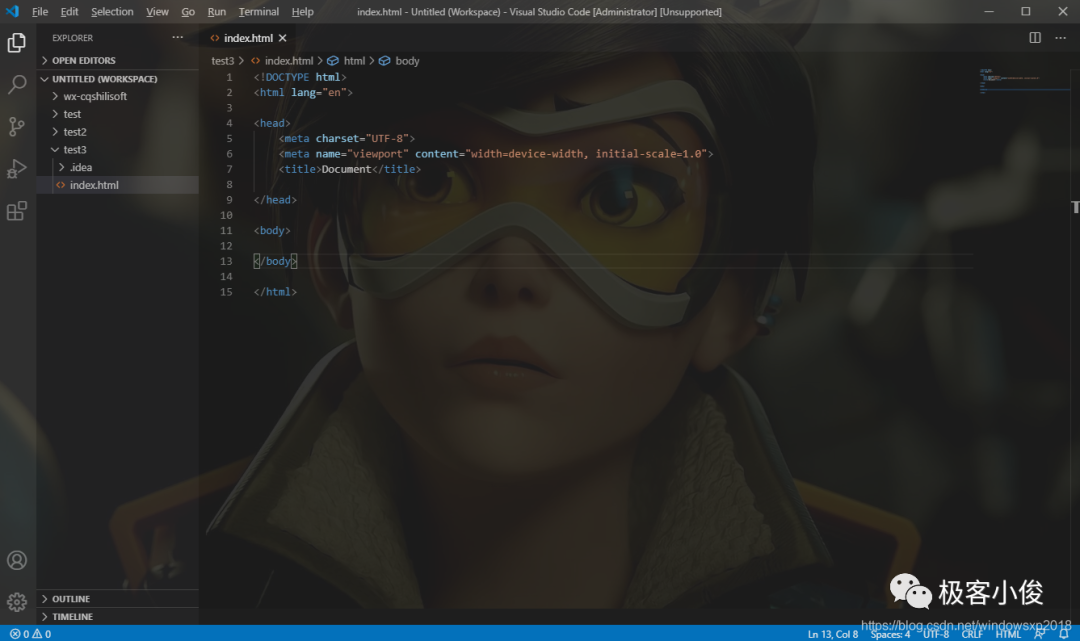Click the meta viewport line

[x=496, y=154]
